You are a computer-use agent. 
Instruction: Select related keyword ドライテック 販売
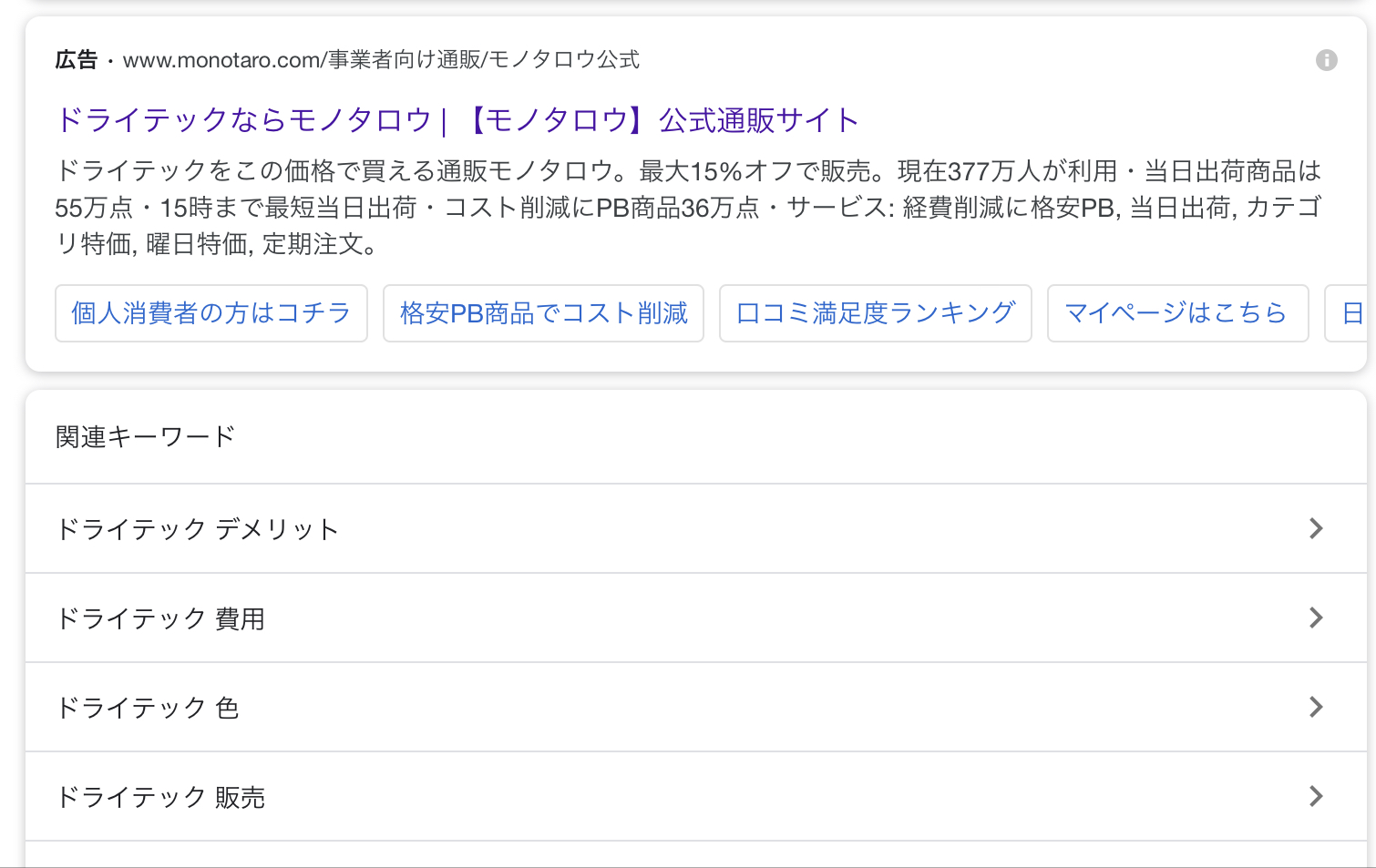click(x=696, y=796)
